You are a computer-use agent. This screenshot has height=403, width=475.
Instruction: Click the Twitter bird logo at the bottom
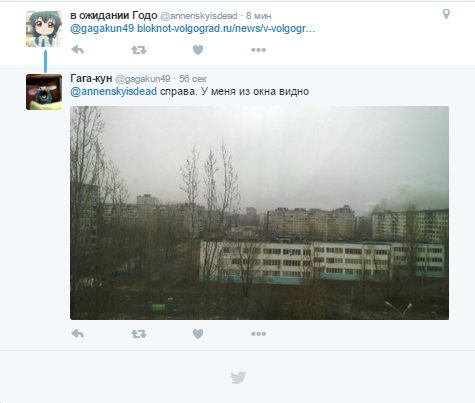(238, 377)
